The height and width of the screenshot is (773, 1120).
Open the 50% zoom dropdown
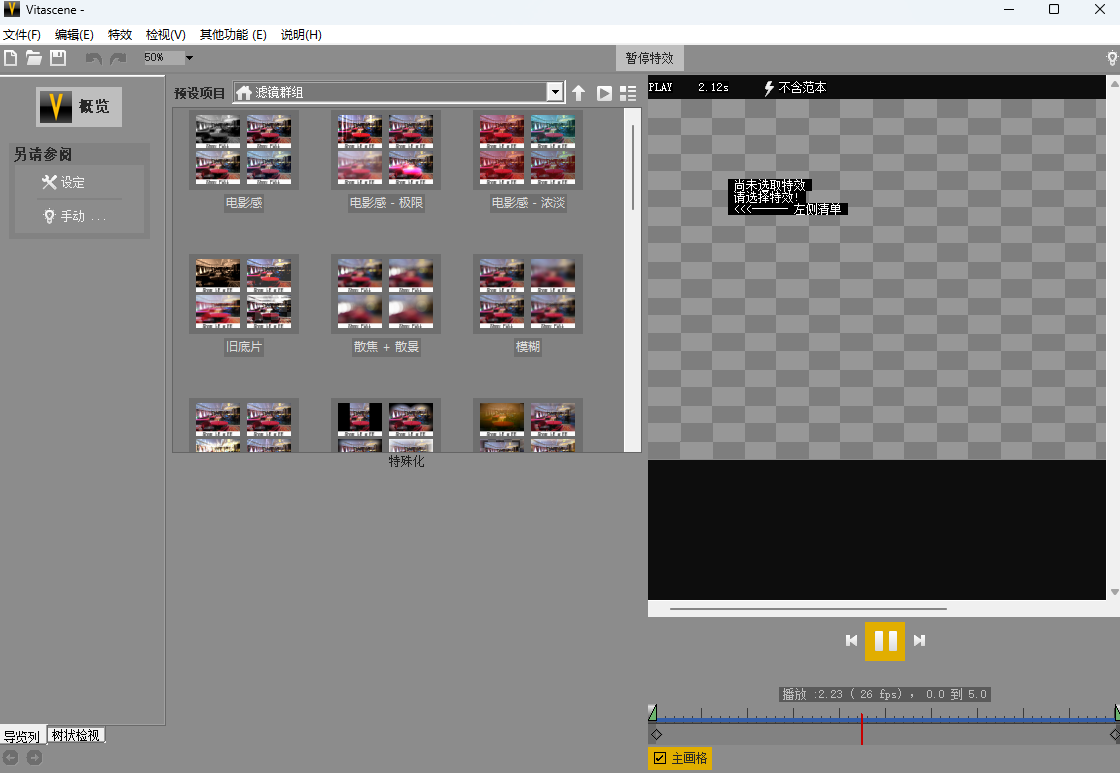[x=189, y=58]
